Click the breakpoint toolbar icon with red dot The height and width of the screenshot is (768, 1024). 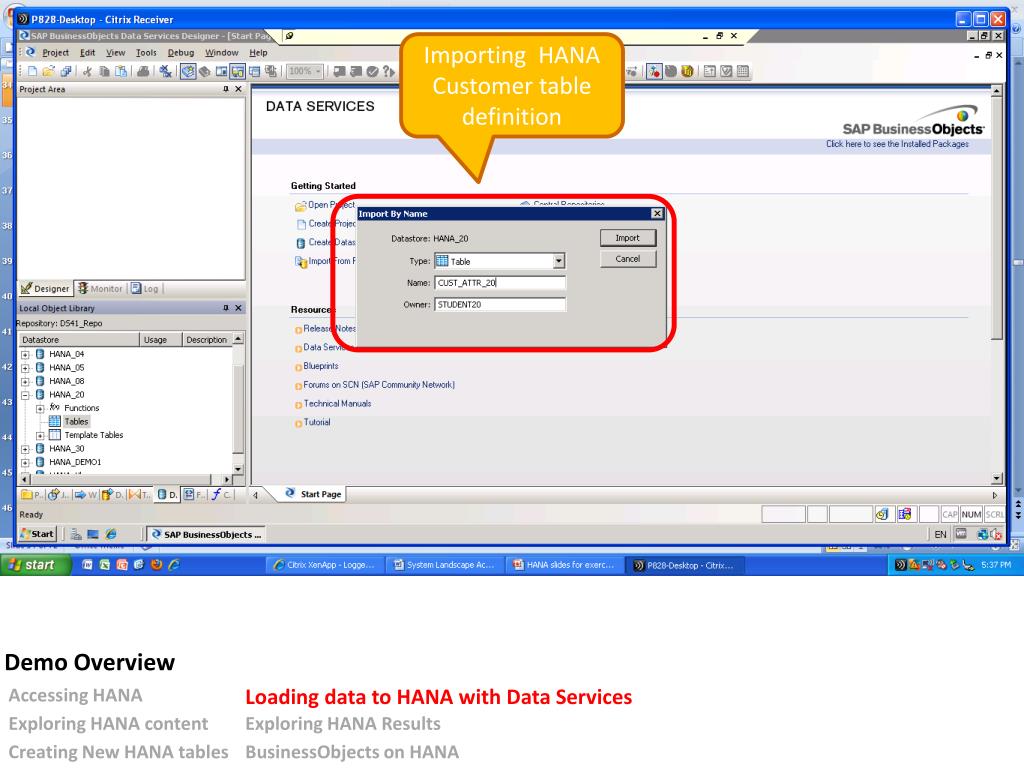654,71
